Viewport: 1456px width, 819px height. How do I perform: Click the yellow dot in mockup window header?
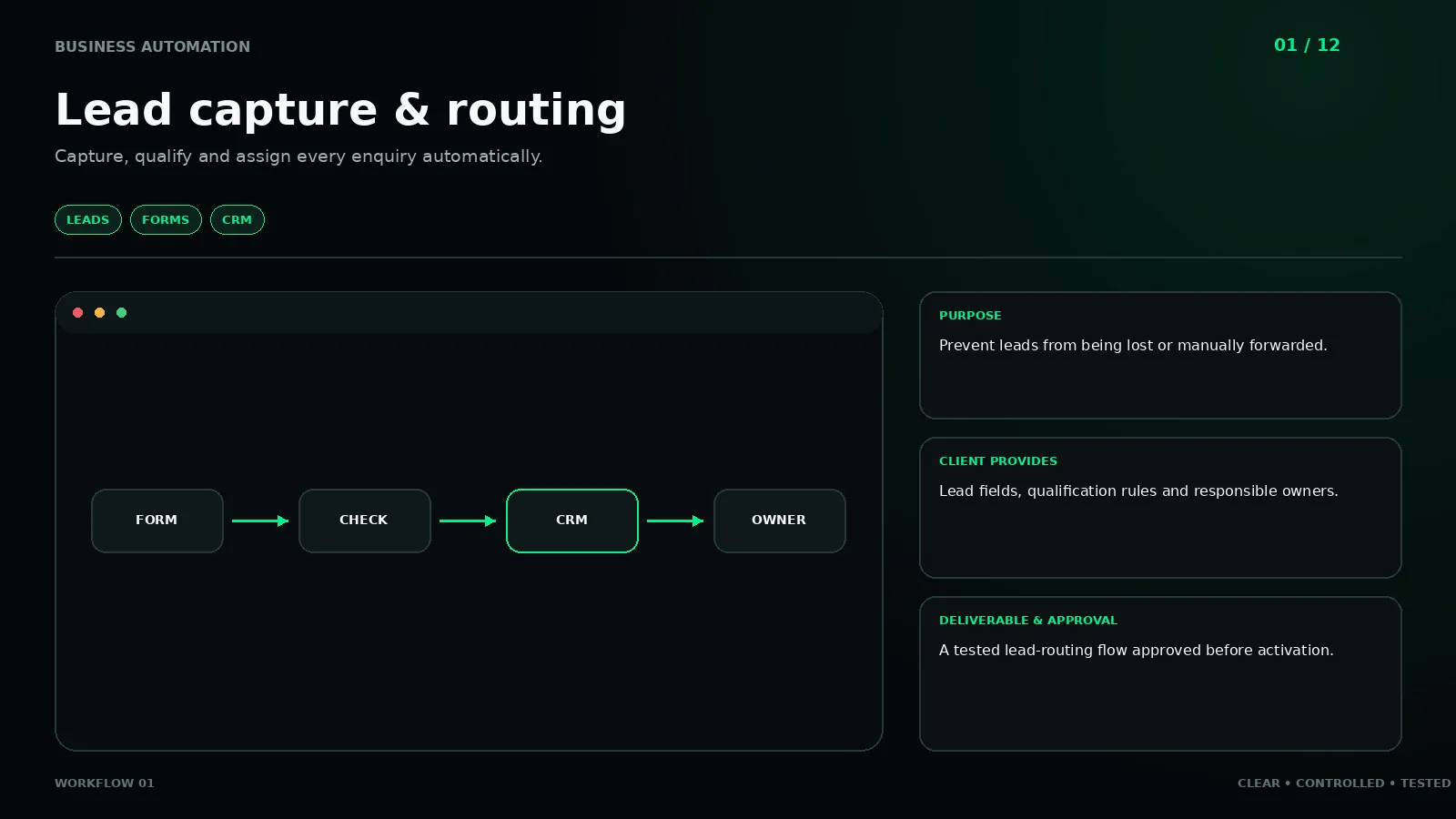(x=100, y=312)
